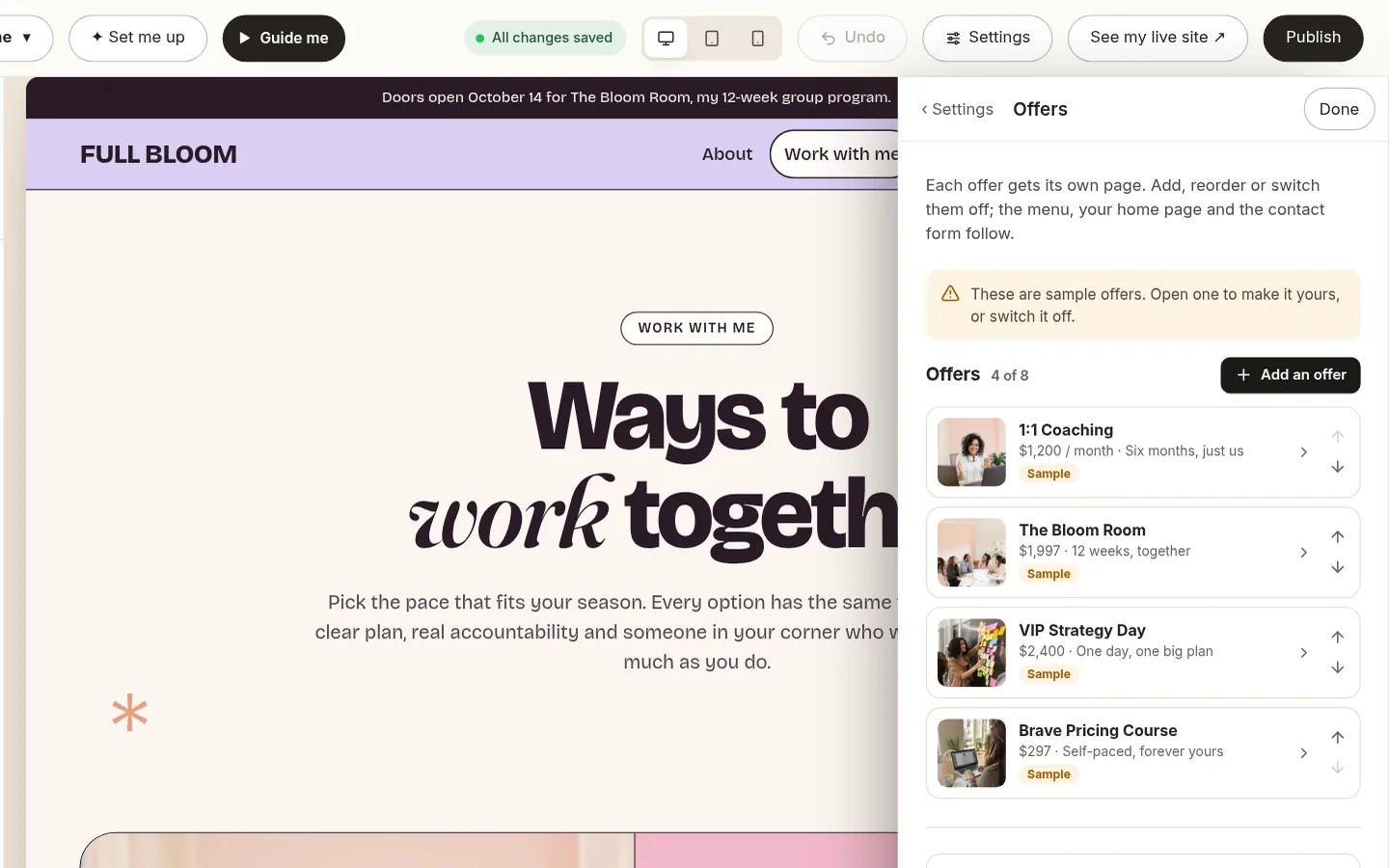Move 1:1 Coaching offer down
Image resolution: width=1389 pixels, height=868 pixels.
point(1338,468)
